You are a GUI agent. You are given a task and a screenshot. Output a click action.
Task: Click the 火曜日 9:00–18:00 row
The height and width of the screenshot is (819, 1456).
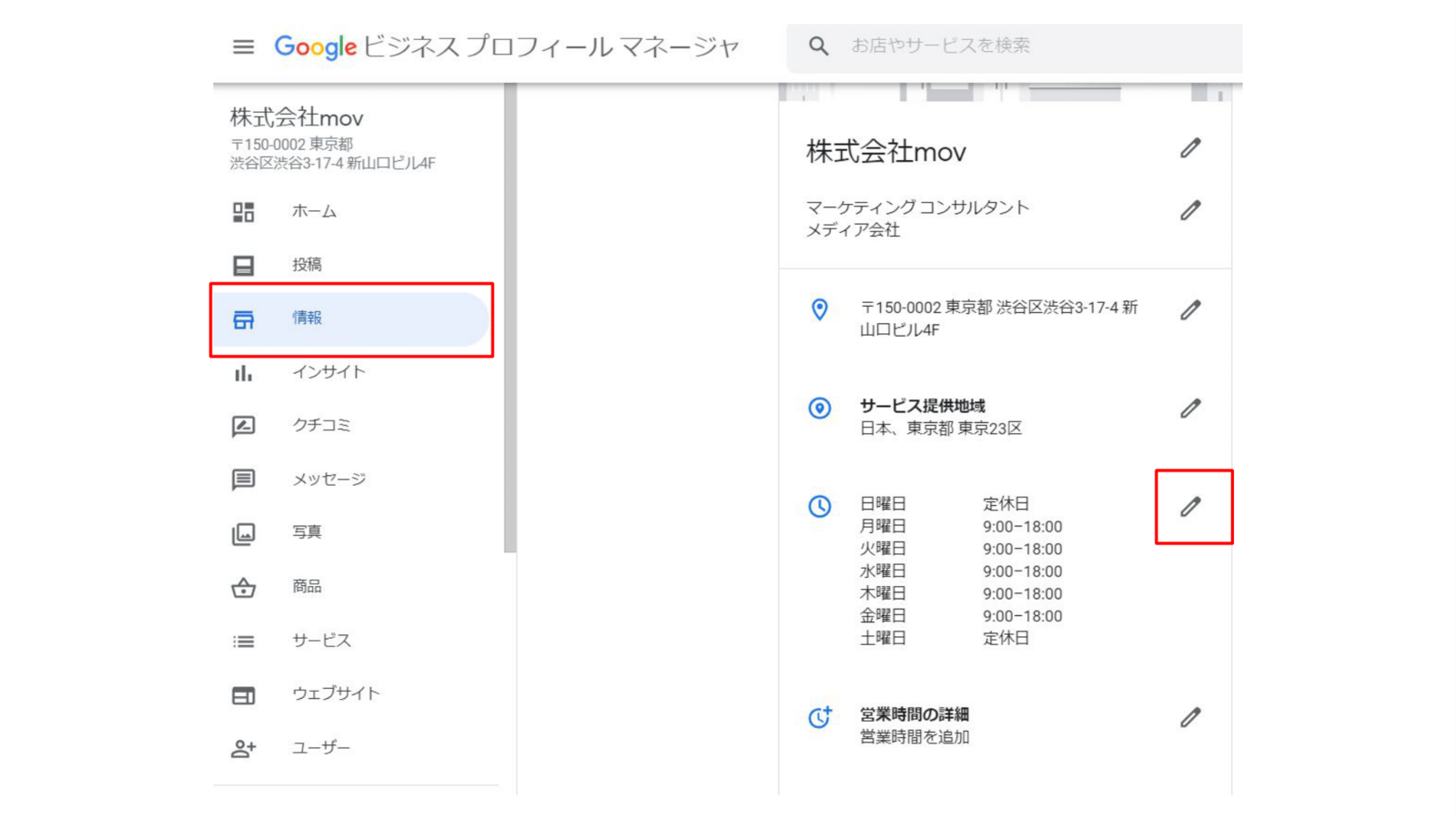961,549
